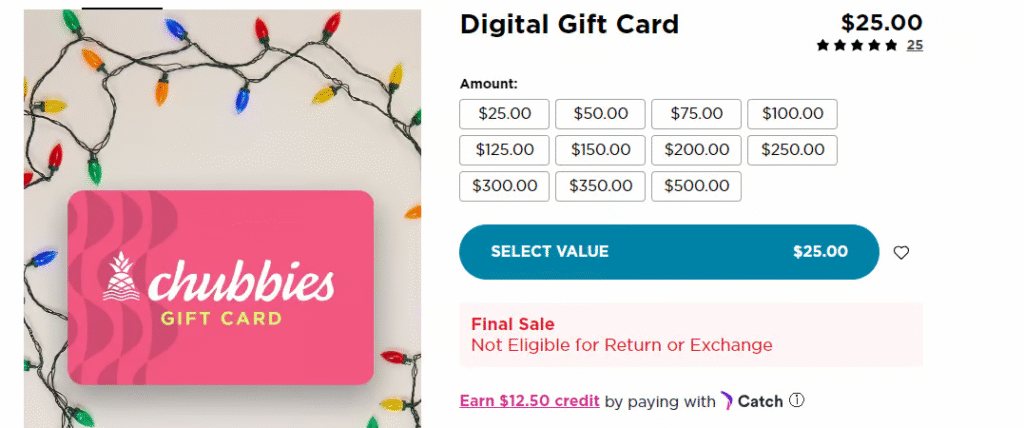This screenshot has width=1024, height=428.
Task: Pick the $250.00 amount option
Action: click(792, 150)
